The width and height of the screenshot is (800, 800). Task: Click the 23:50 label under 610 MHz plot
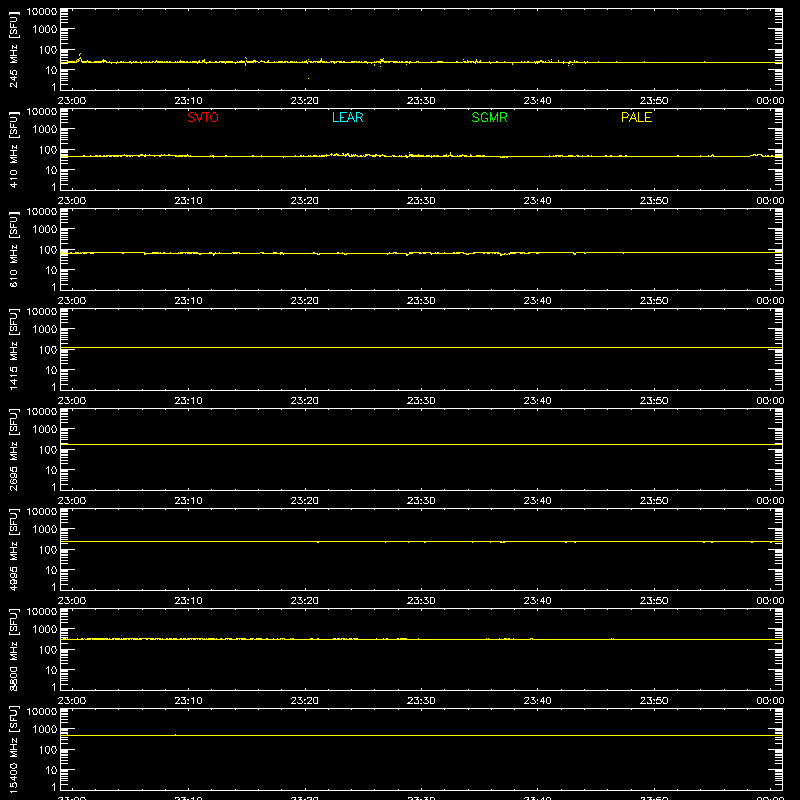pos(654,301)
